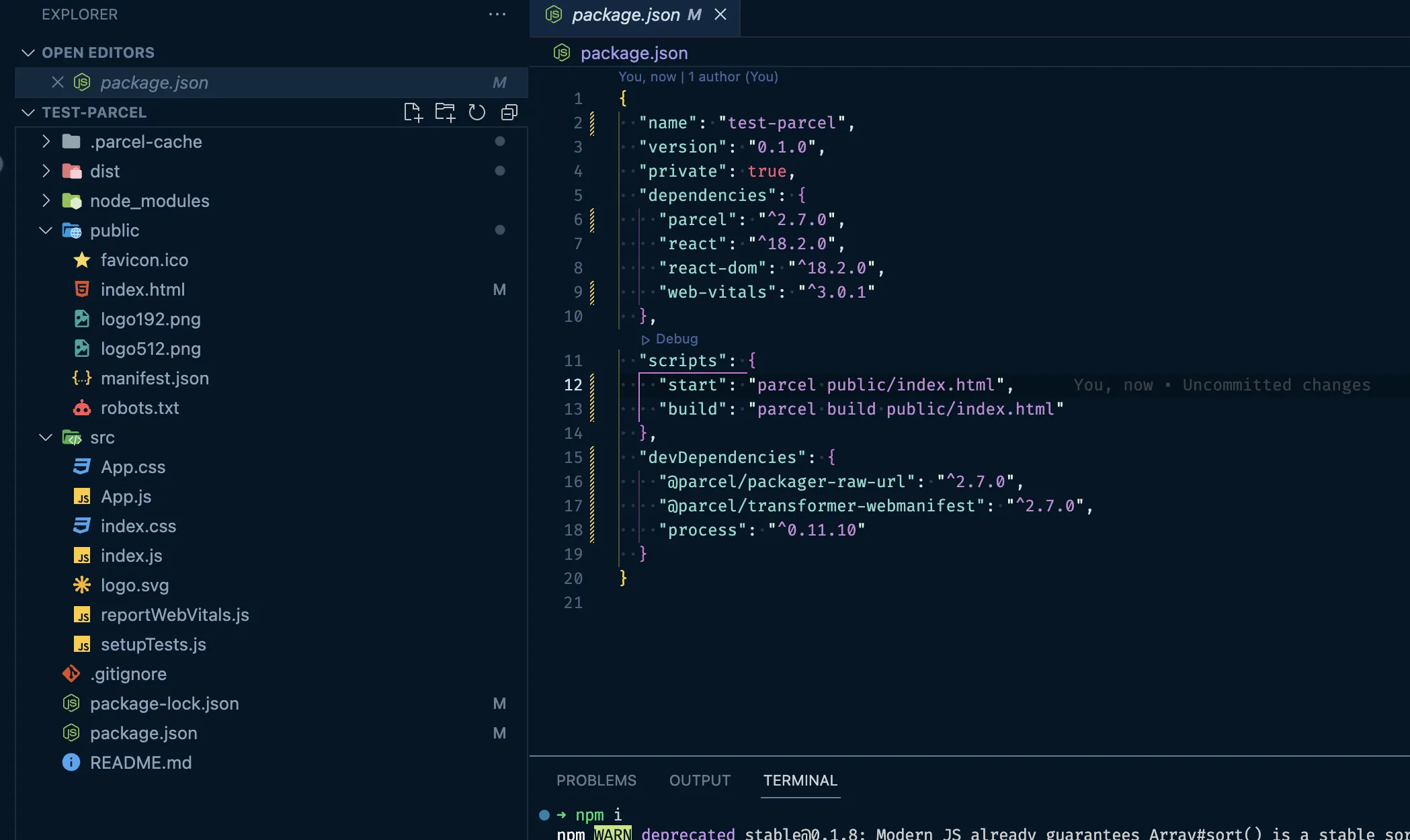Click the "build" script value on line 13
Screen dimensions: 1410x840
click(906, 409)
